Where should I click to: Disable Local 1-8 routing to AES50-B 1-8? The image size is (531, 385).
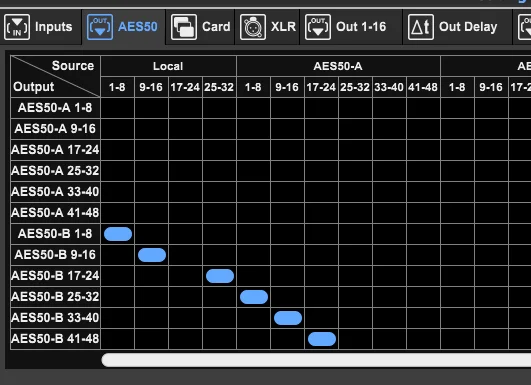pyautogui.click(x=118, y=234)
